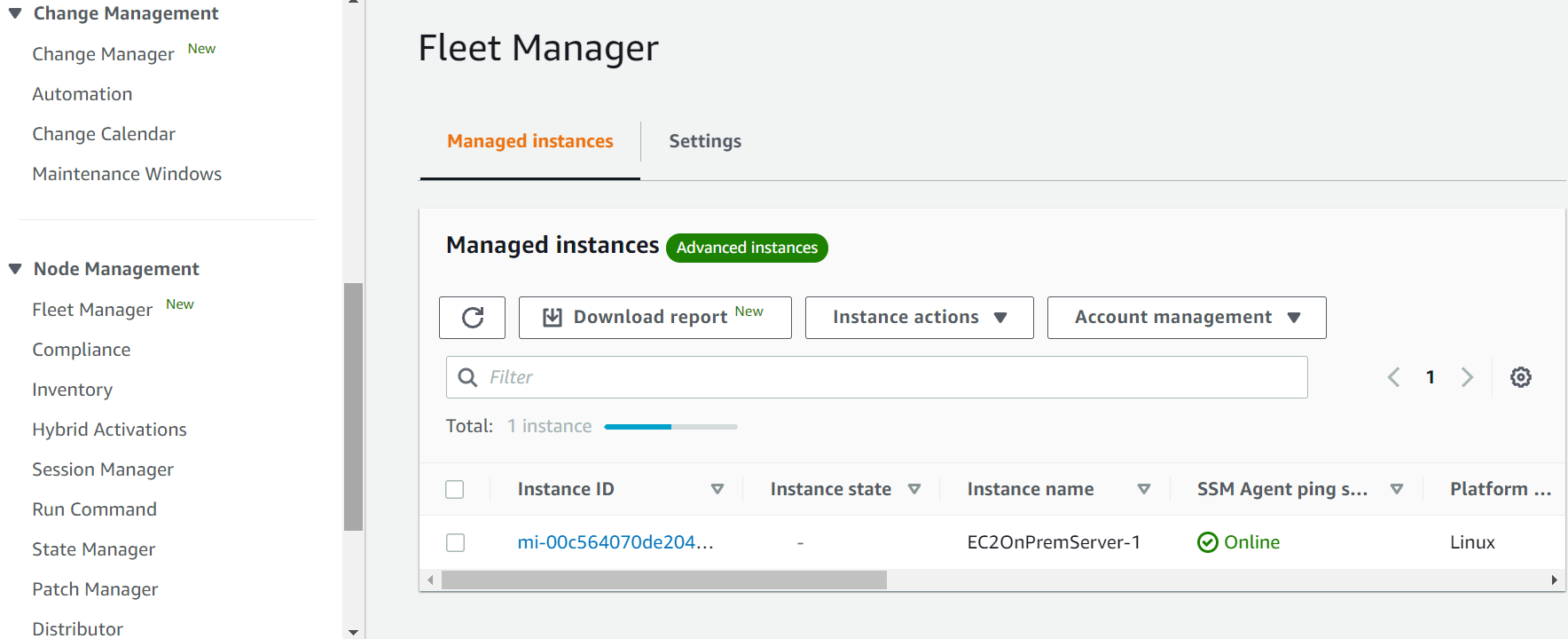Open Change Manager in the sidebar

(x=104, y=54)
